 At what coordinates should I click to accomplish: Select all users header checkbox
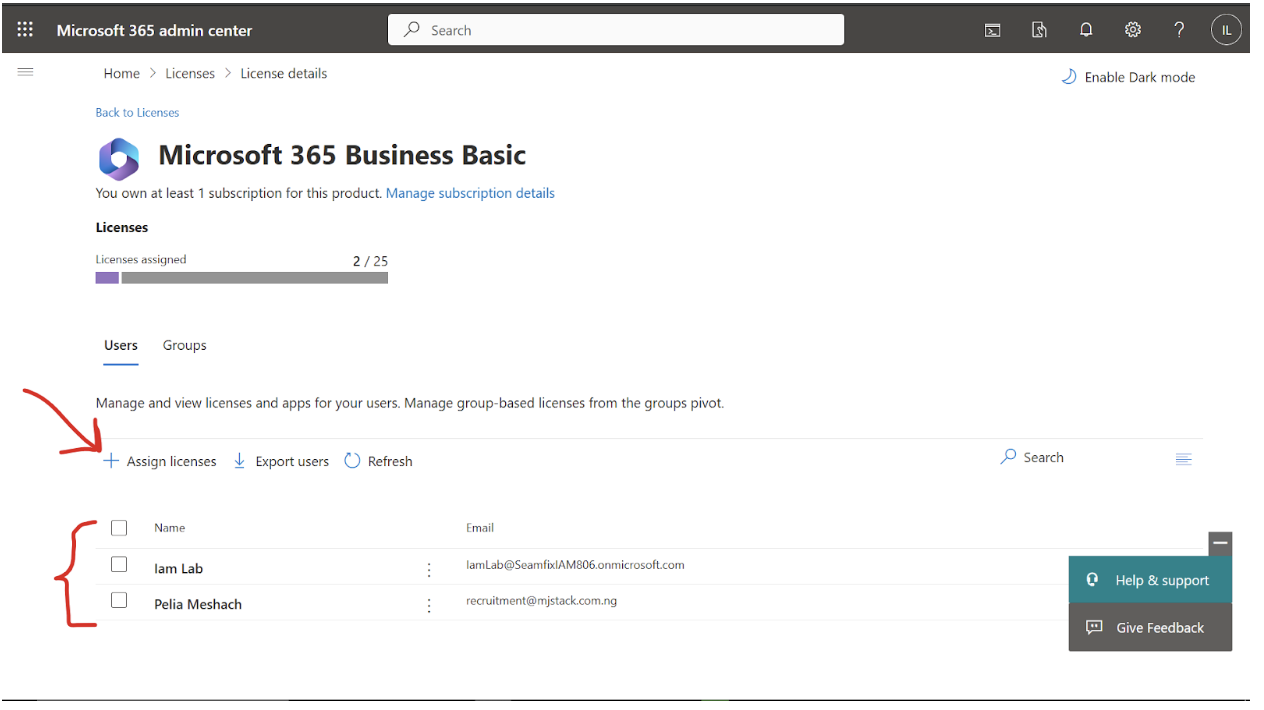click(119, 528)
